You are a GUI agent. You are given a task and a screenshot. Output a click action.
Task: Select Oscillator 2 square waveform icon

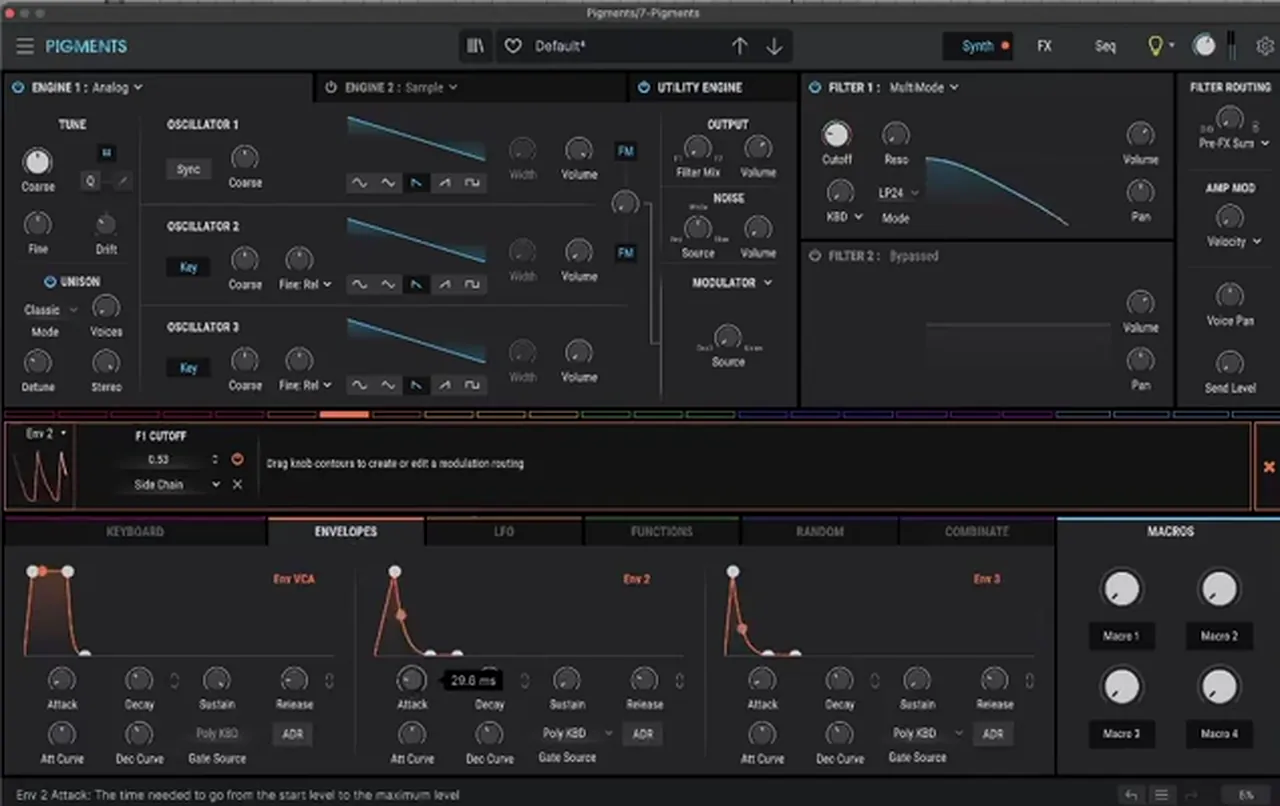coord(473,285)
